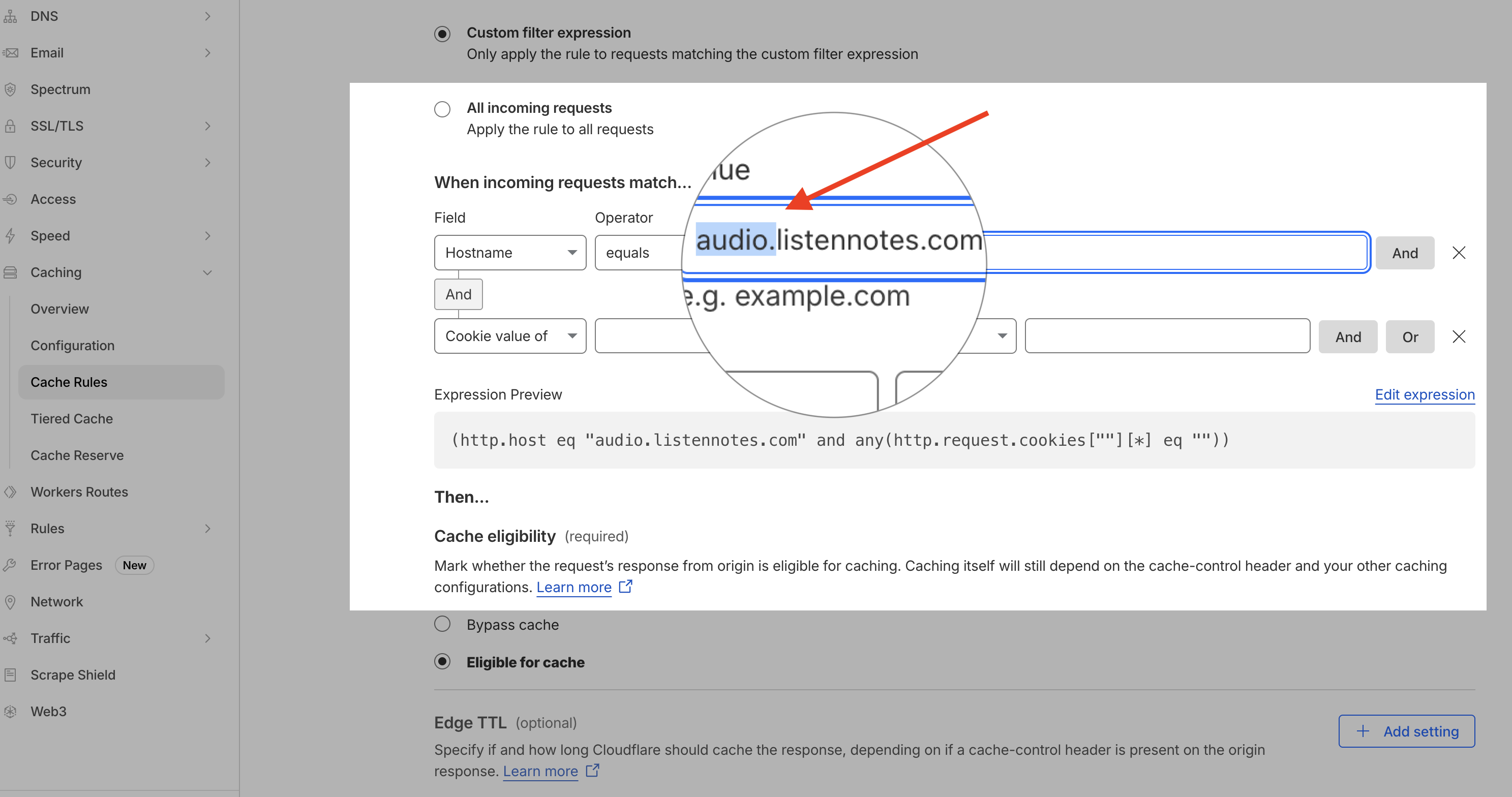Click the Security shield icon

tap(11, 162)
